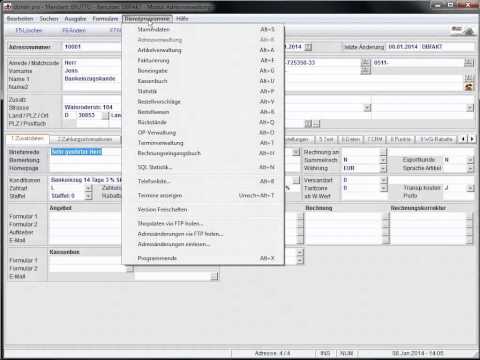
Task: Open the Ausgabe menu
Action: [75, 19]
